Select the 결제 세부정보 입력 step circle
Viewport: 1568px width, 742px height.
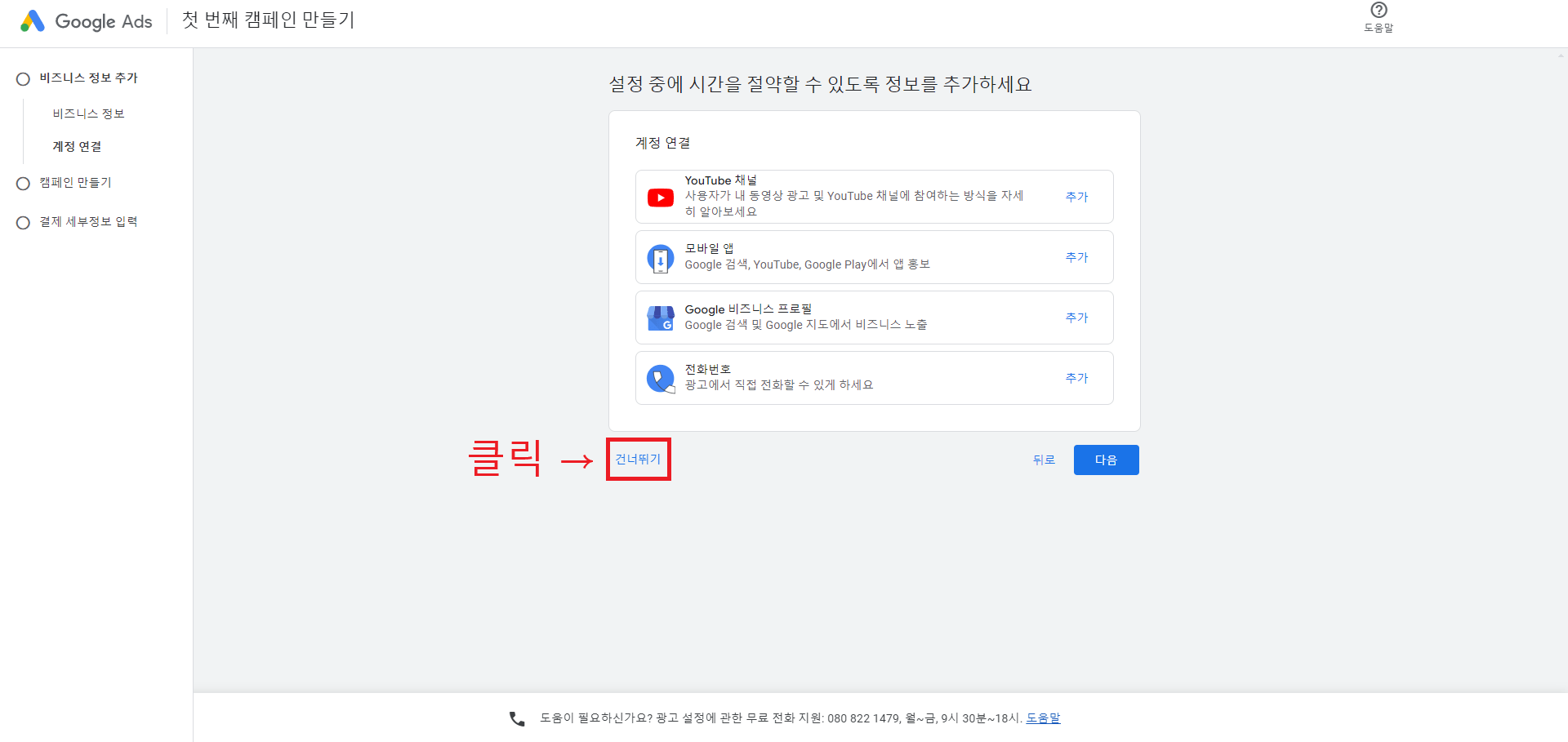23,222
